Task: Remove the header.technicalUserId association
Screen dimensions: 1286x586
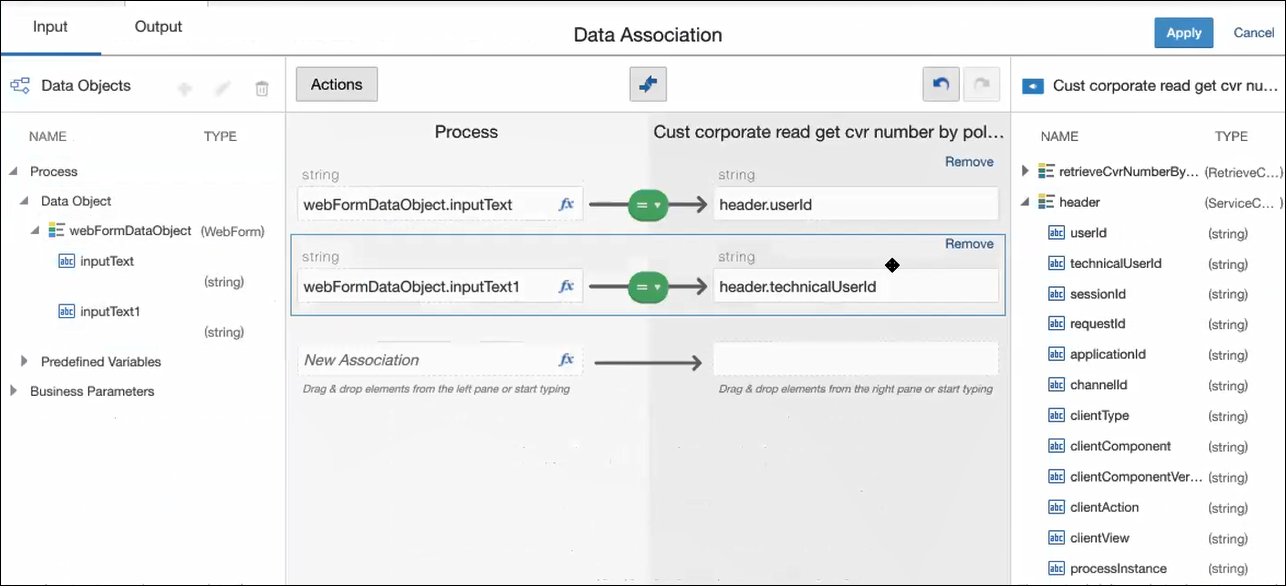Action: pos(969,244)
